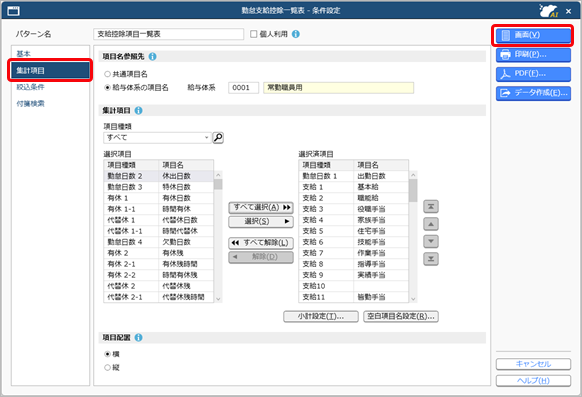
Task: Move selected item up one row
Action: (x=431, y=224)
